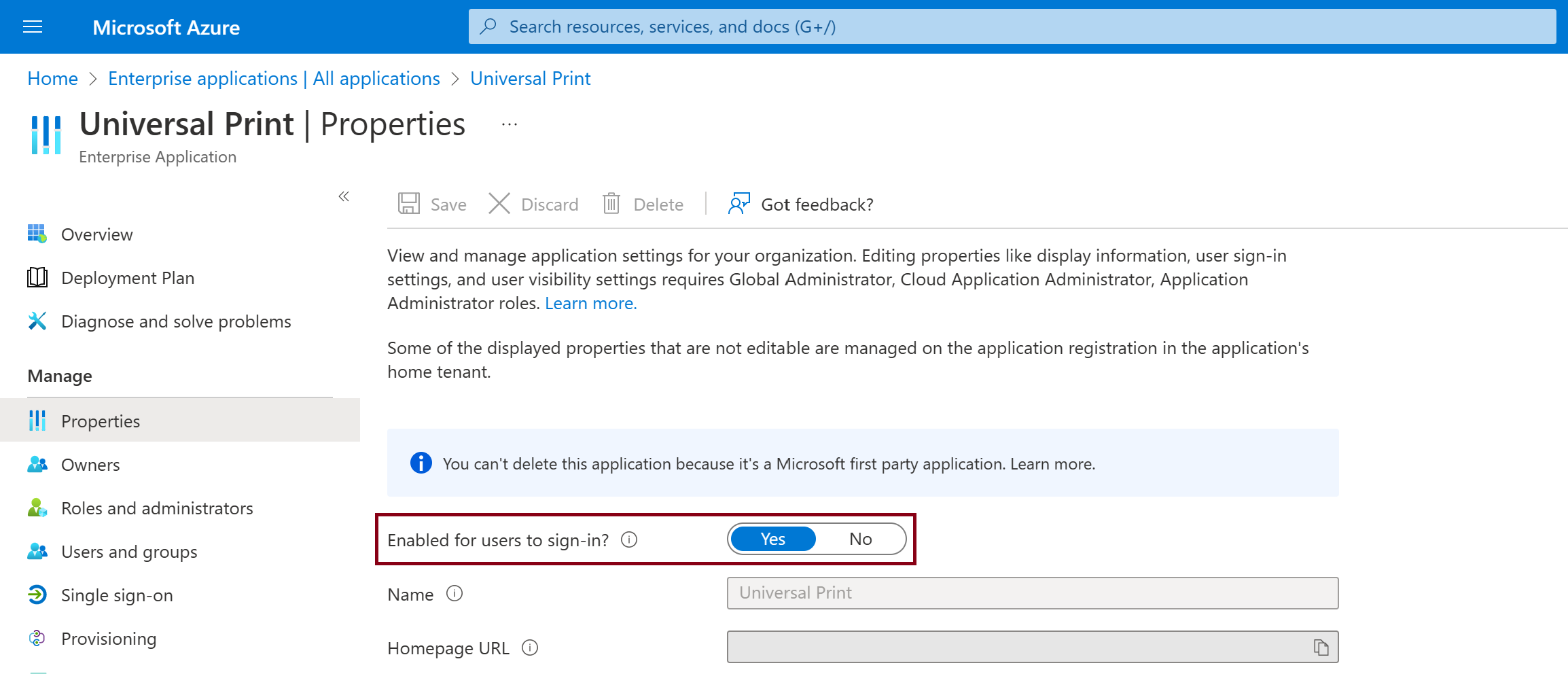Click the Roles and administrators icon

[37, 508]
